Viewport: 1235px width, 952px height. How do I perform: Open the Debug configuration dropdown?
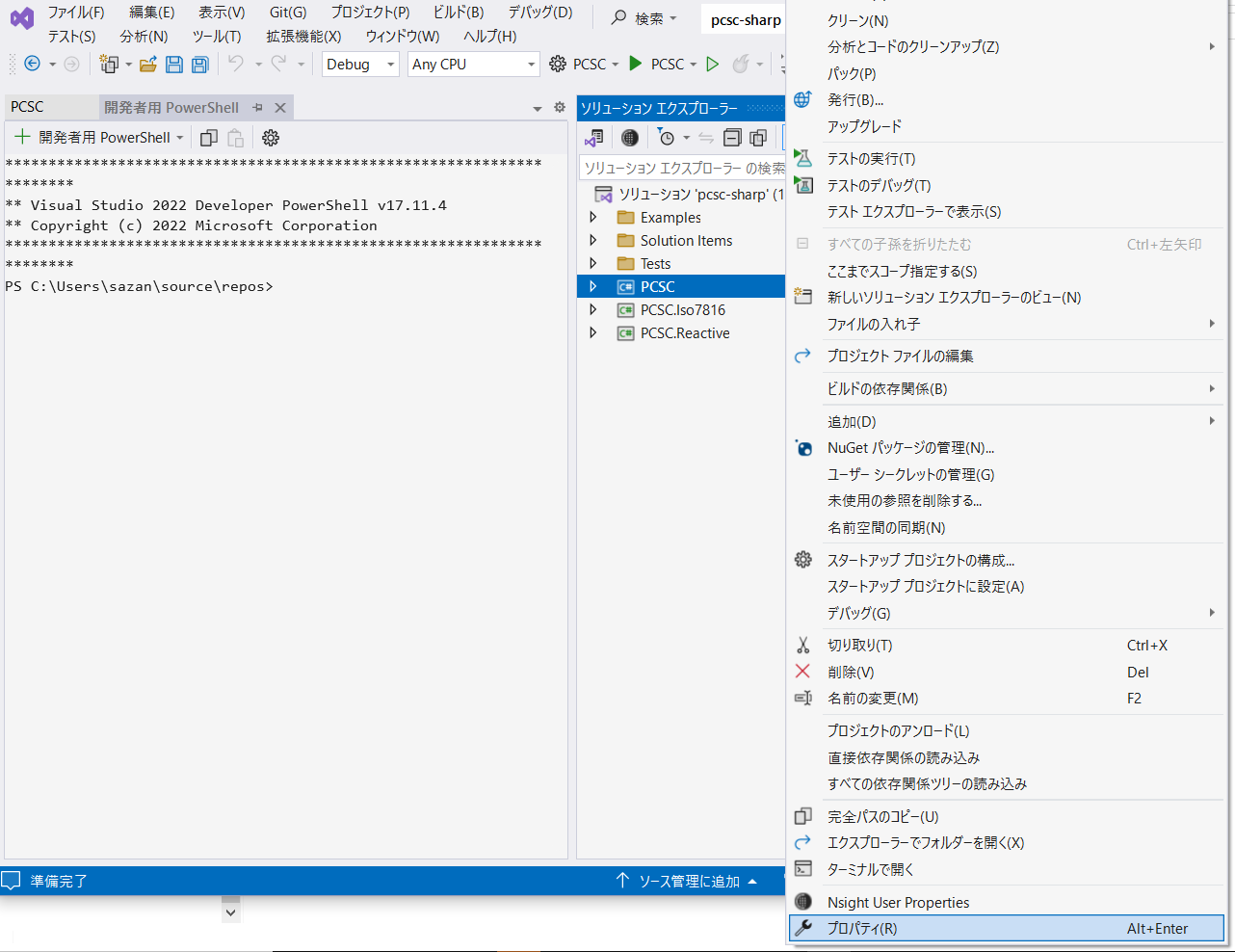[360, 64]
